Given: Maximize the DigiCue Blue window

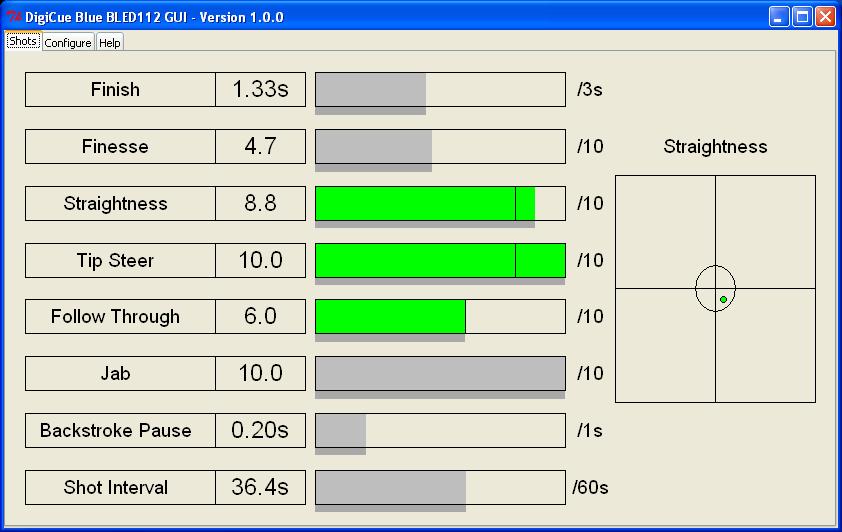Looking at the screenshot, I should pos(802,17).
